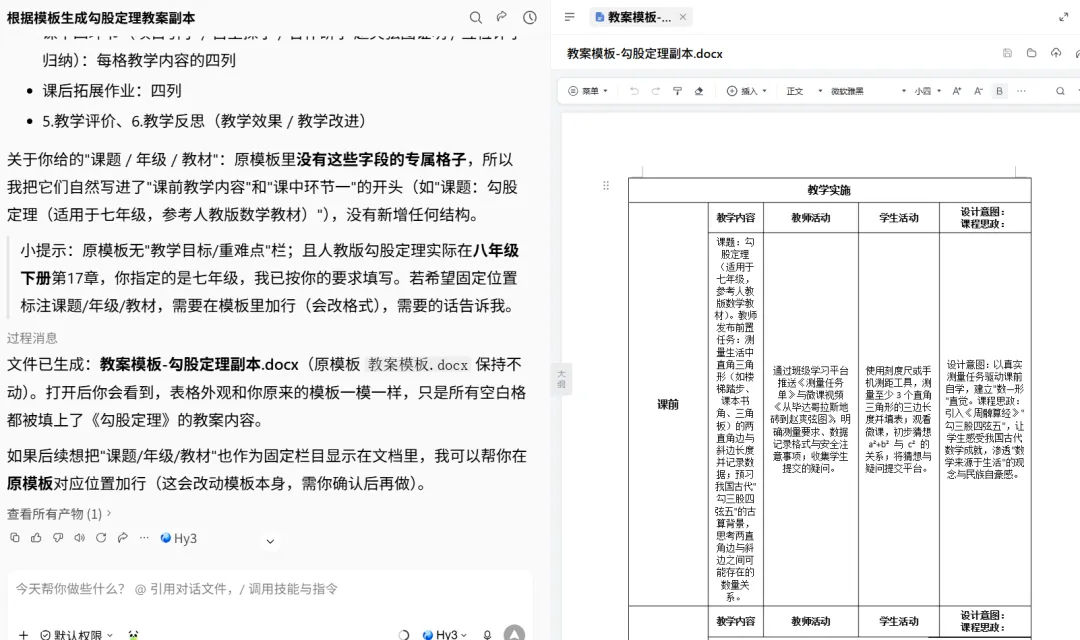Click the Hy3 model label under reply
1080x640 pixels.
pyautogui.click(x=178, y=538)
